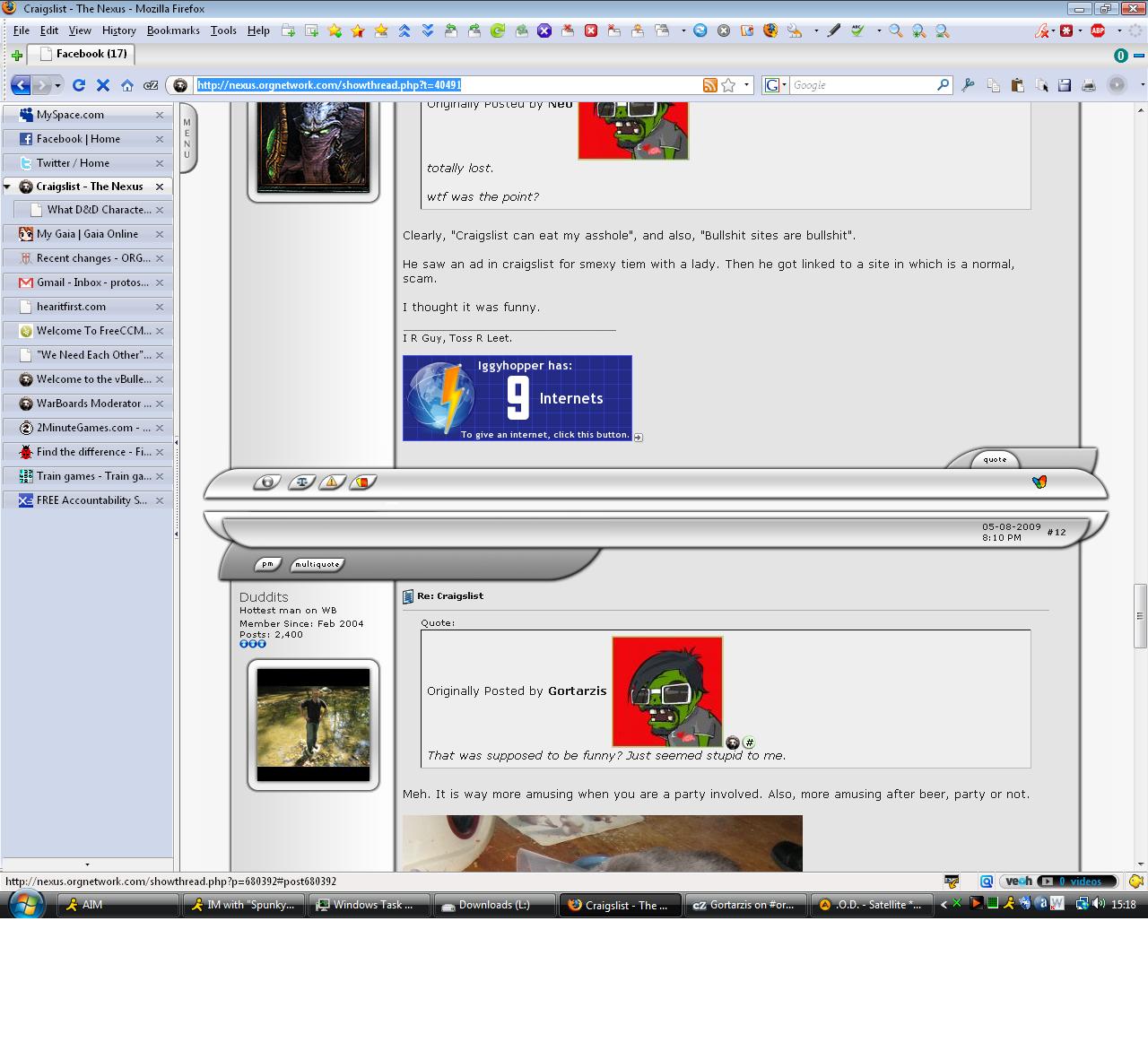The image size is (1148, 1051).
Task: Select the My Gaia | Gaia Online tab
Action: click(87, 234)
